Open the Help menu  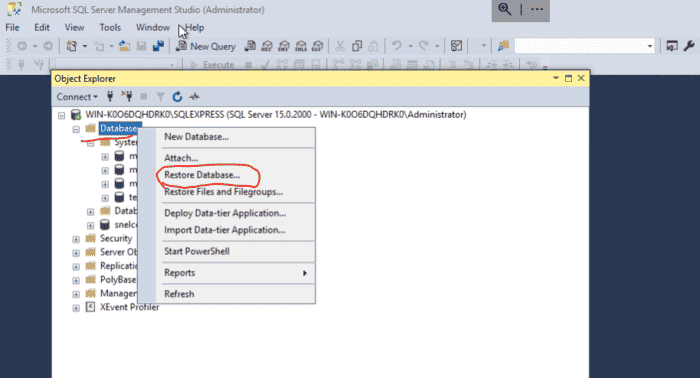[x=195, y=27]
